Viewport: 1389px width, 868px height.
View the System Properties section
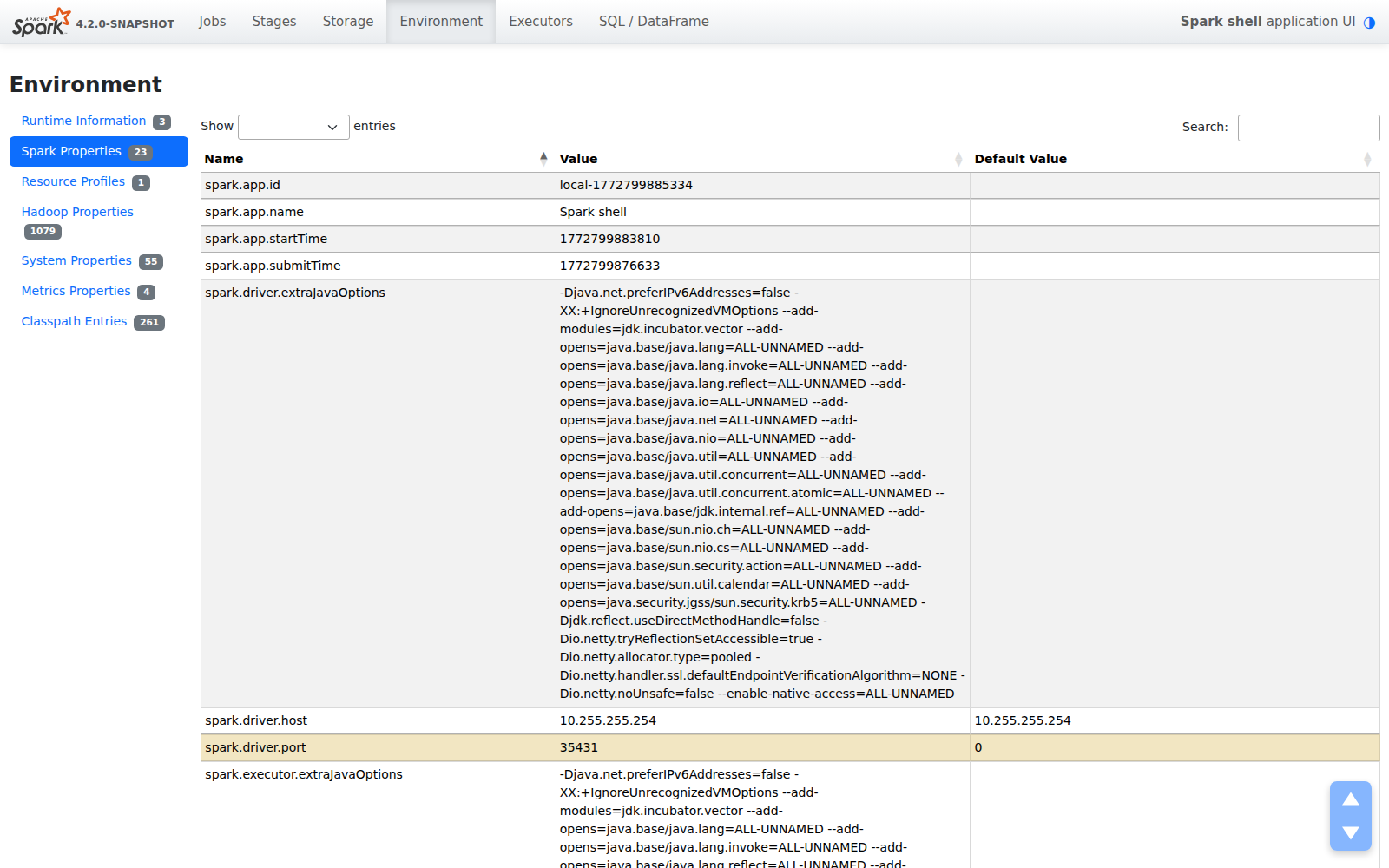click(x=76, y=260)
